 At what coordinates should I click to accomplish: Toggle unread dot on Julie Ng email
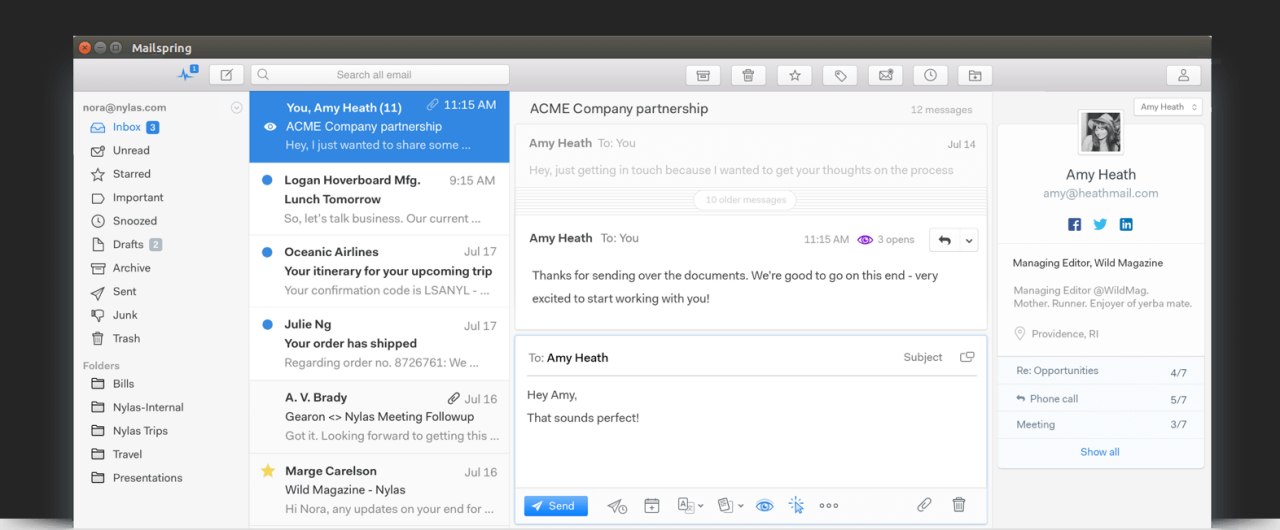[267, 324]
